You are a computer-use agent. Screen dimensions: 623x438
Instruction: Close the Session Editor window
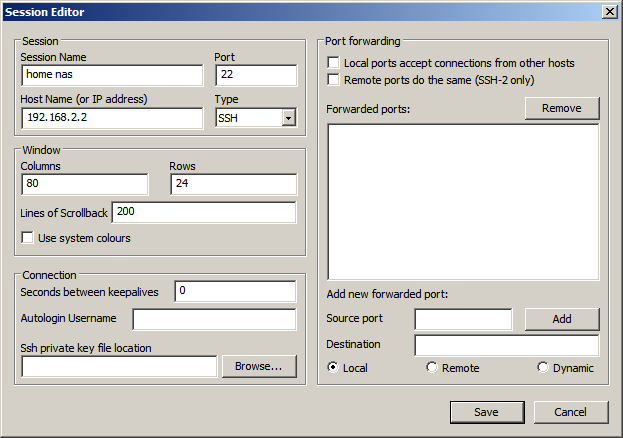(610, 12)
